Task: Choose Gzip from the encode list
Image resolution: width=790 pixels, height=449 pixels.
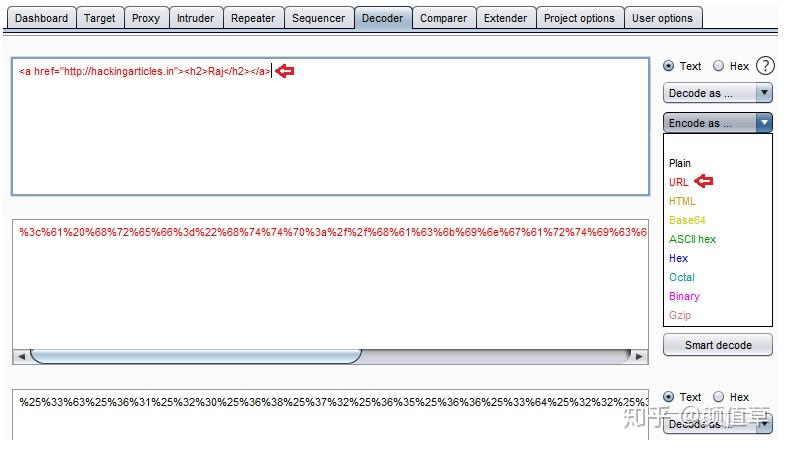Action: tap(680, 315)
